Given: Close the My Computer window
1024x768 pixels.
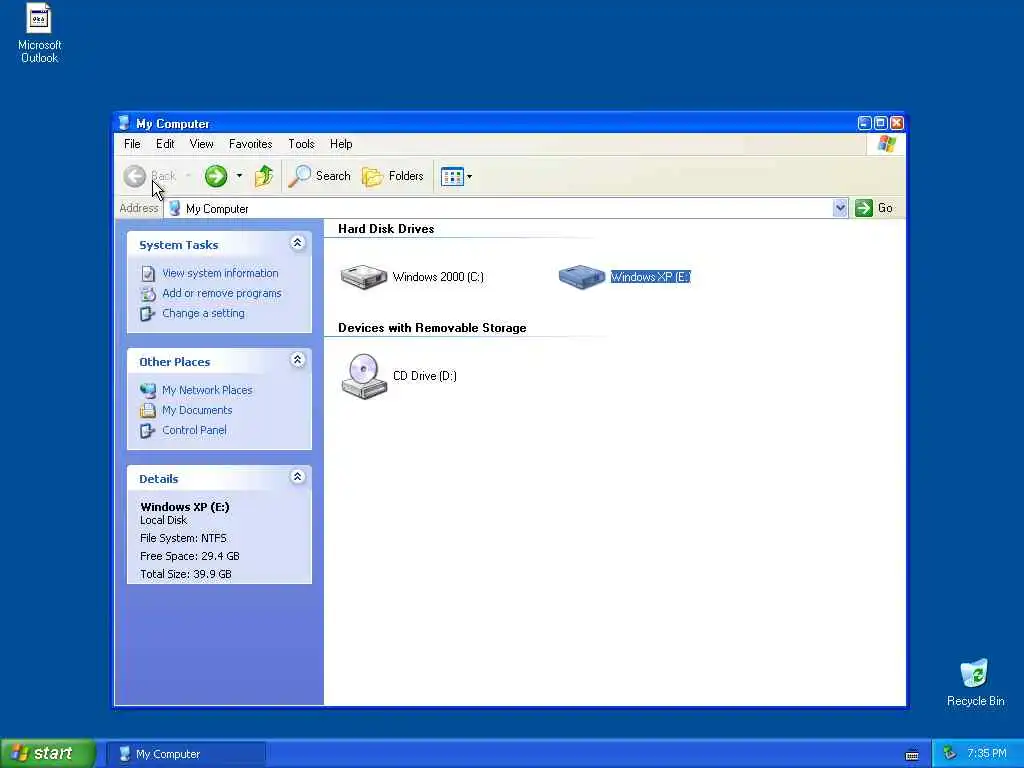Looking at the screenshot, I should tap(897, 123).
